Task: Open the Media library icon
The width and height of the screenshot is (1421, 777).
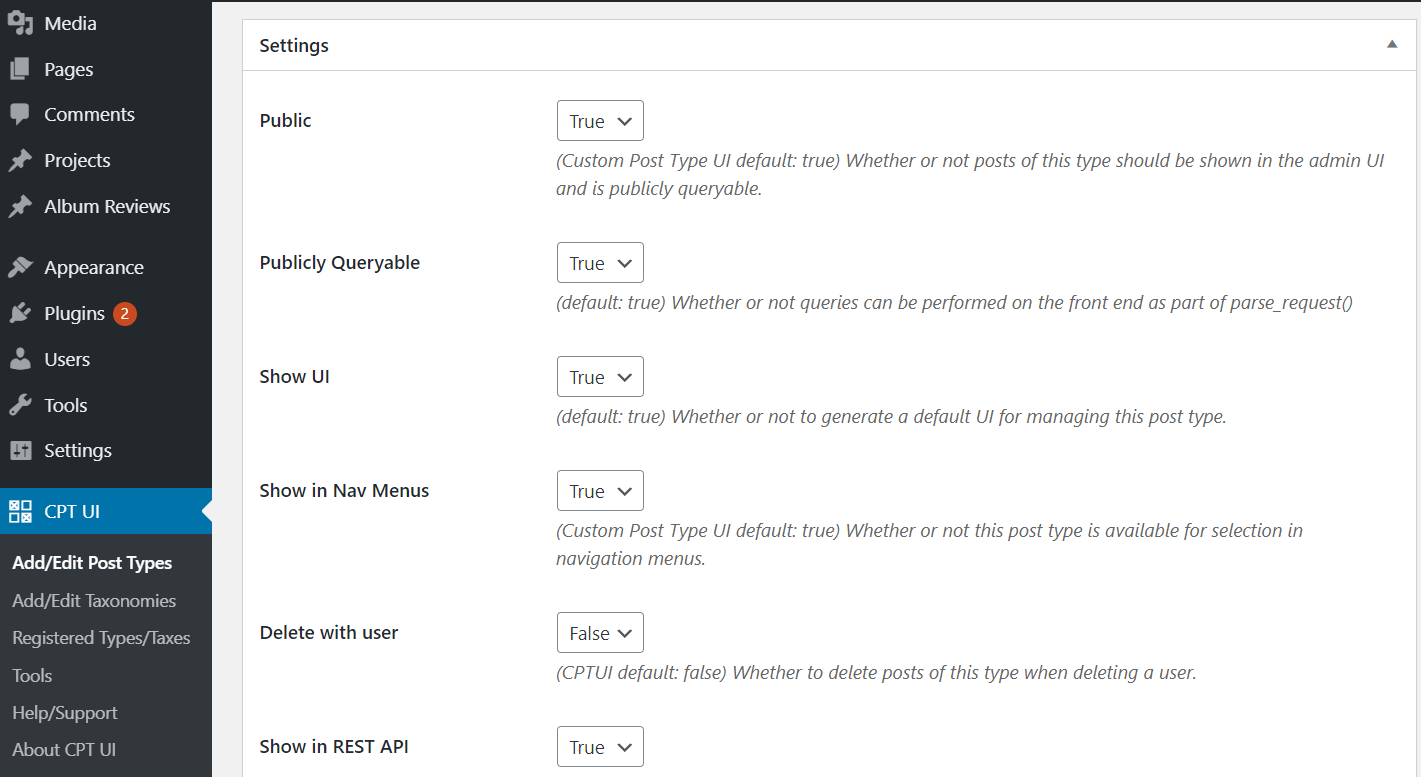Action: (x=20, y=22)
